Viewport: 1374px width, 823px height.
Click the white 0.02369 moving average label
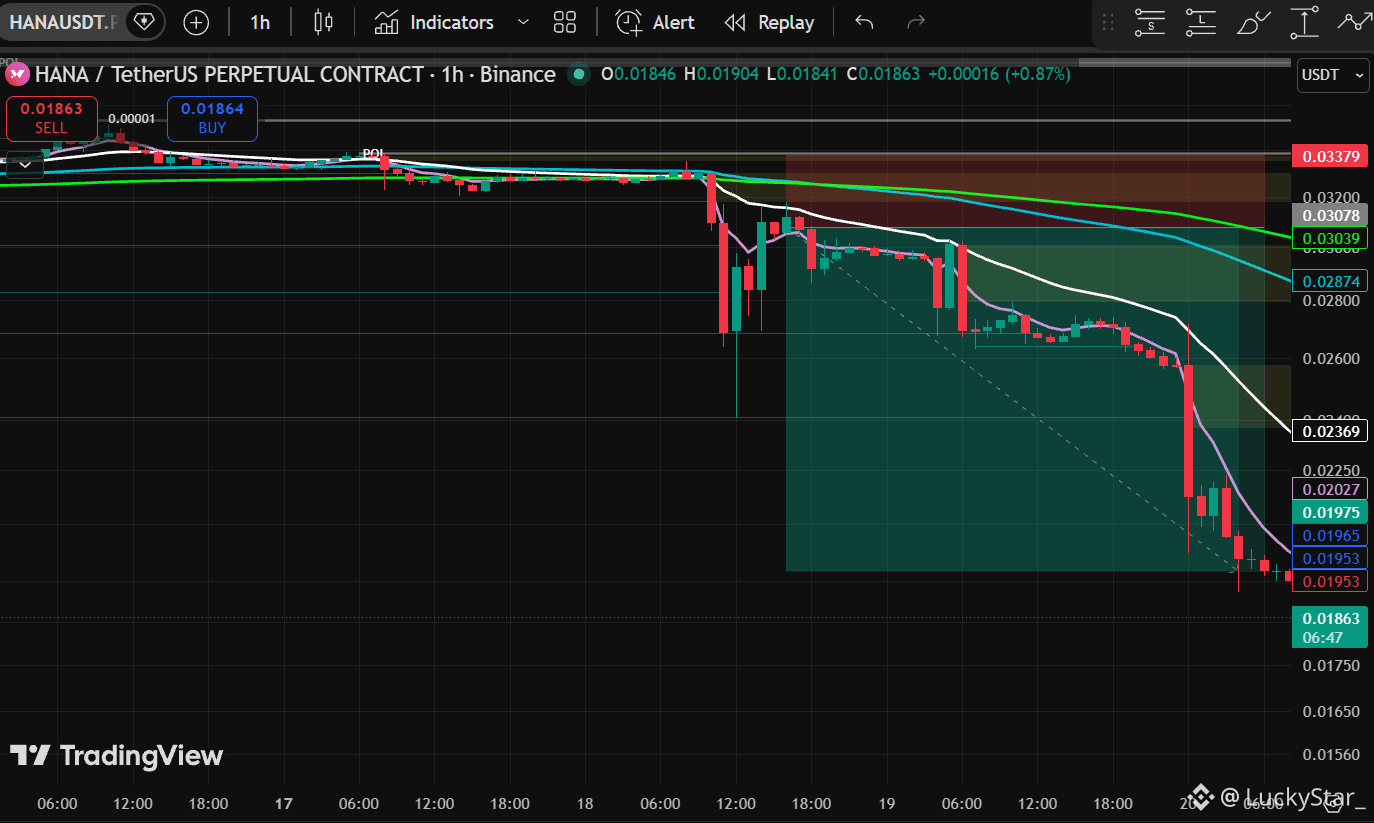coord(1330,431)
